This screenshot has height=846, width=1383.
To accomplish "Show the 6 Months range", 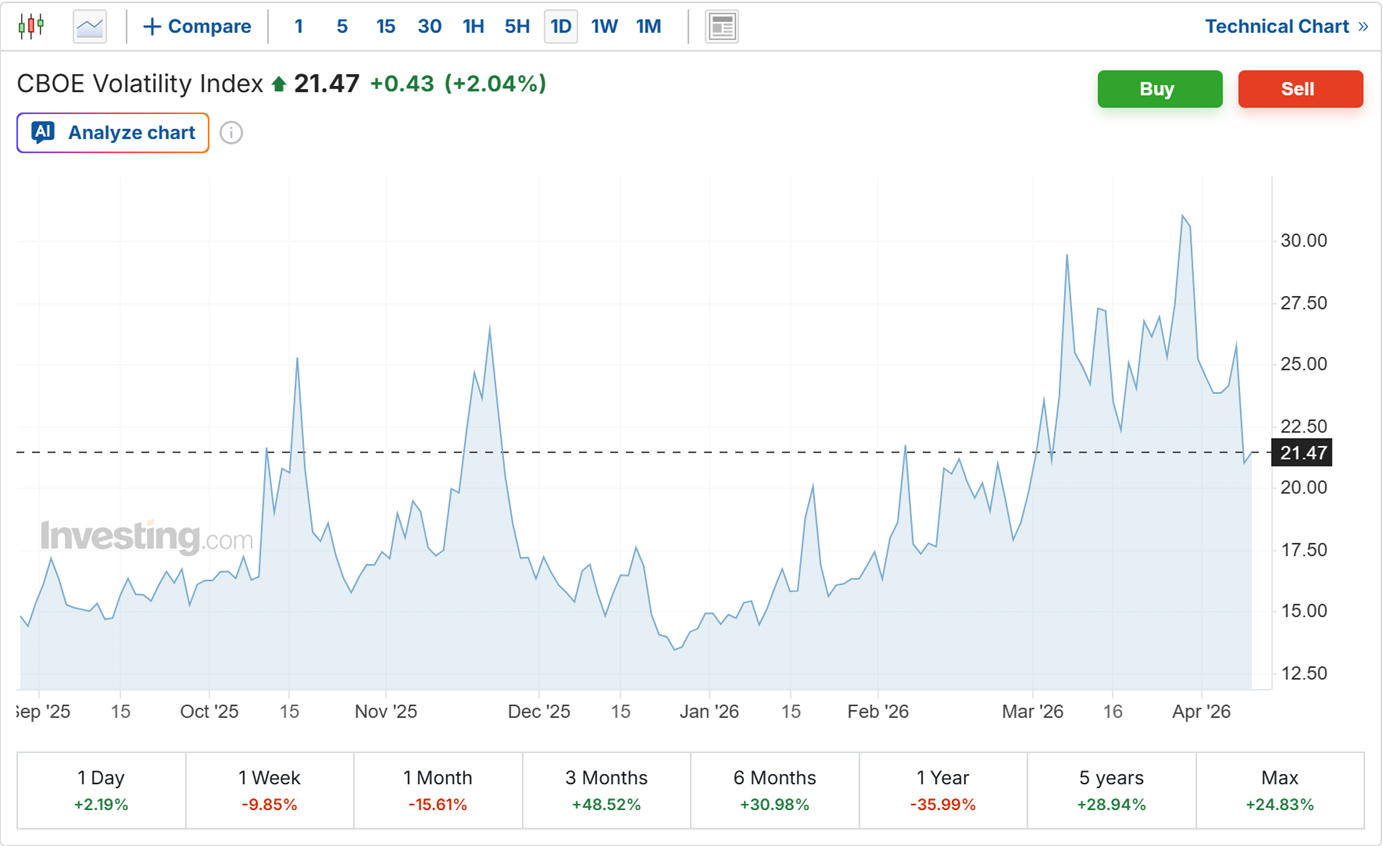I will (x=775, y=790).
